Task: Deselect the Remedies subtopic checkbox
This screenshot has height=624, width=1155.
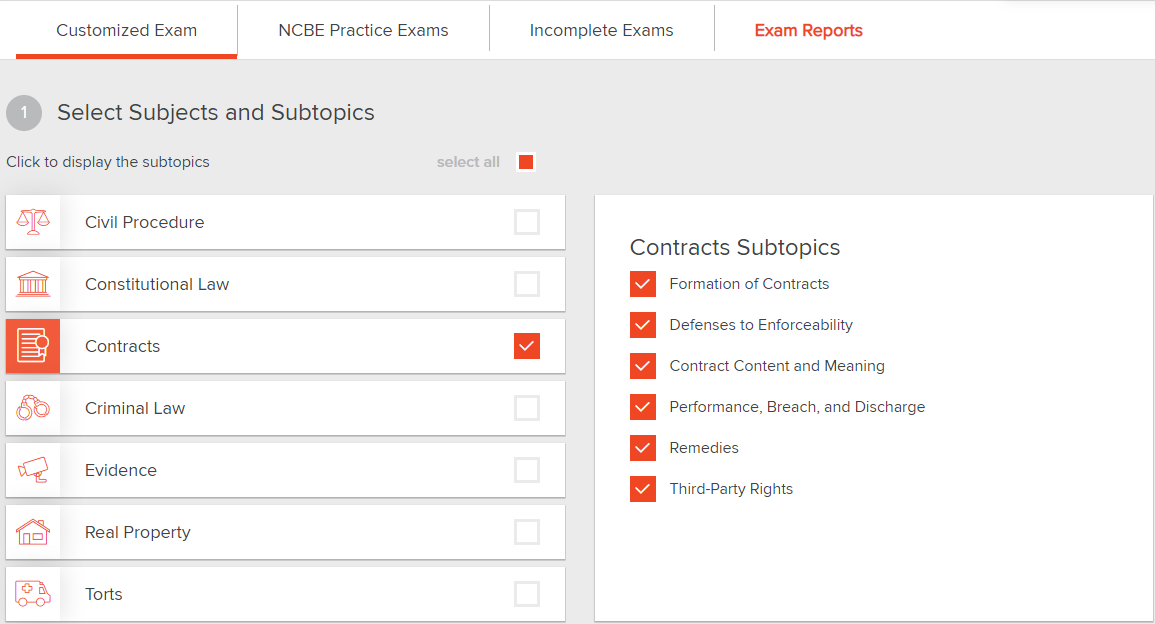Action: tap(643, 448)
